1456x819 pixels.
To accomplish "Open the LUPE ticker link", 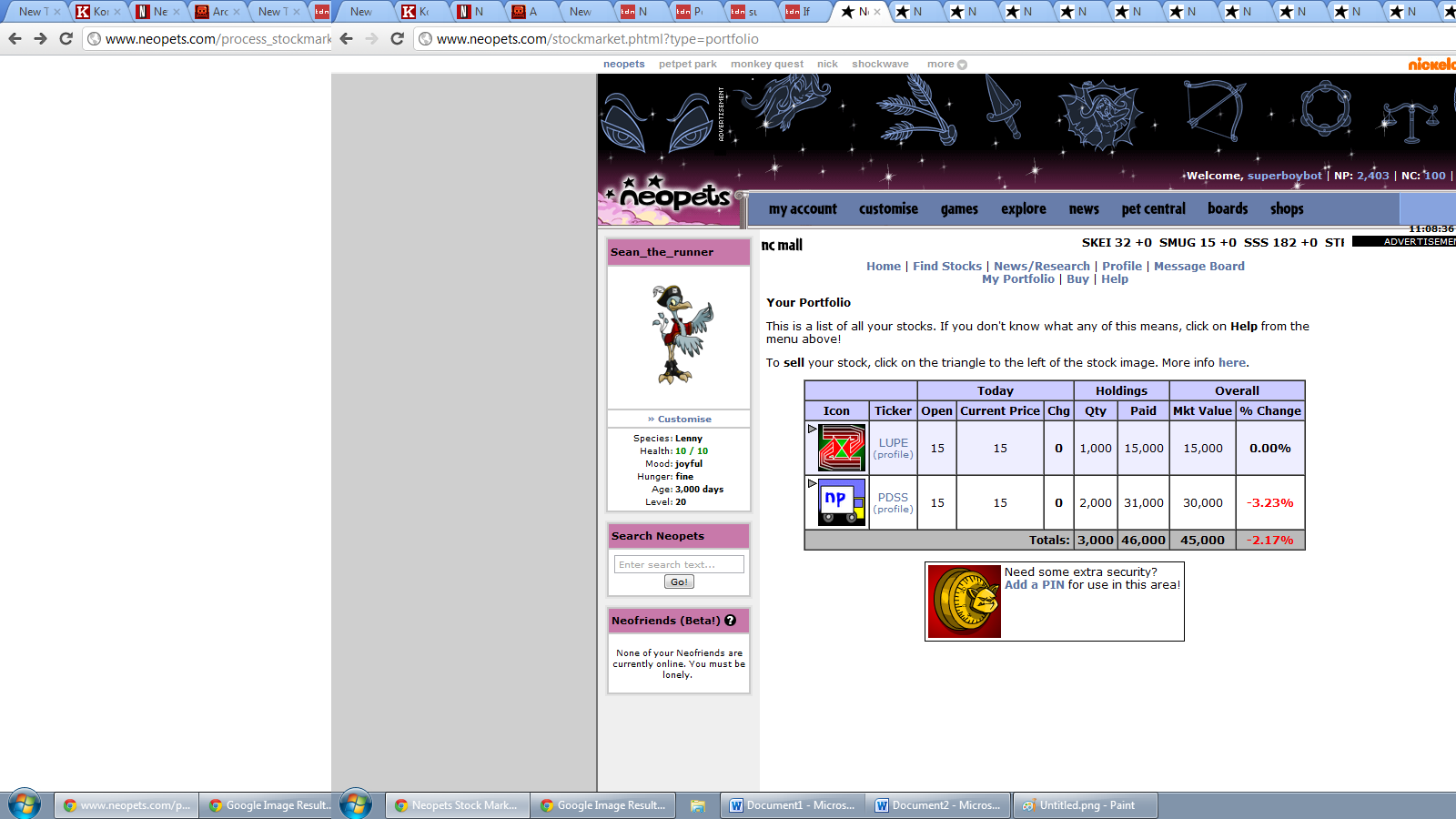I will point(894,442).
